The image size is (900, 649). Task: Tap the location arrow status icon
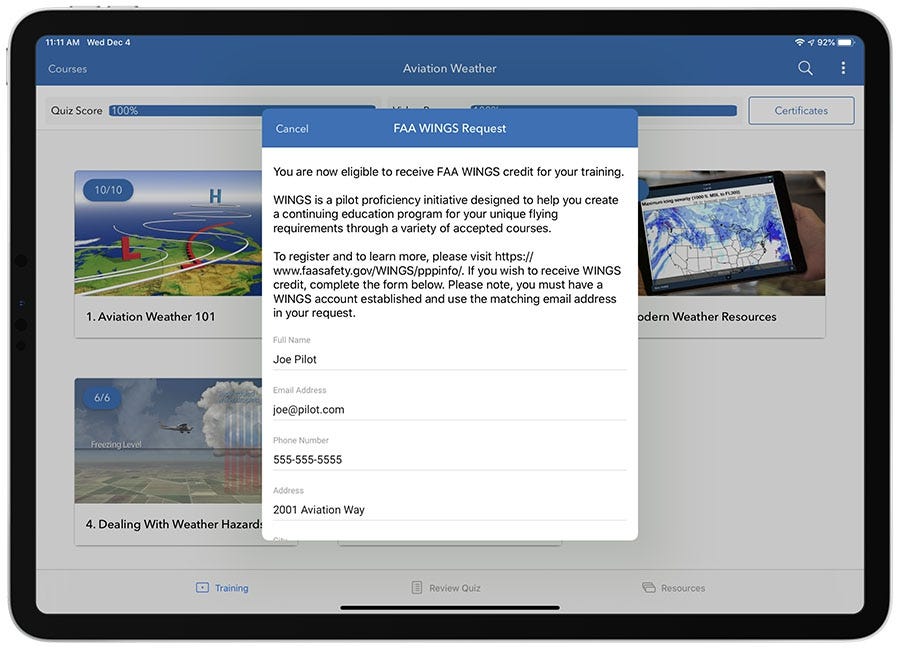(810, 42)
